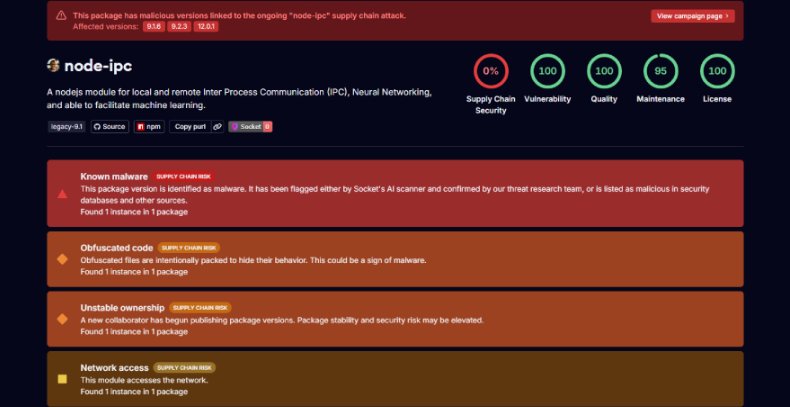Click 'Found 1 instance' text under Unstable ownership
Screen dimensions: 790x407
(x=134, y=332)
